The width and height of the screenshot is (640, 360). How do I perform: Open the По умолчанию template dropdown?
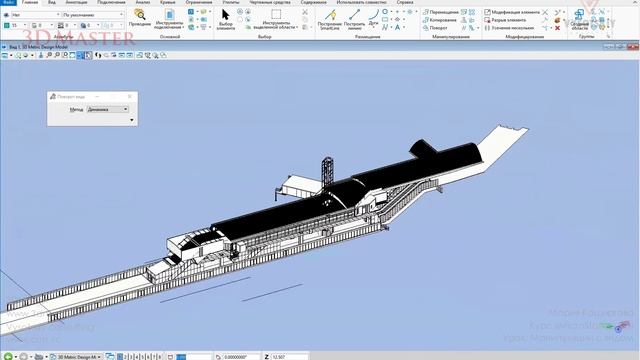point(93,15)
